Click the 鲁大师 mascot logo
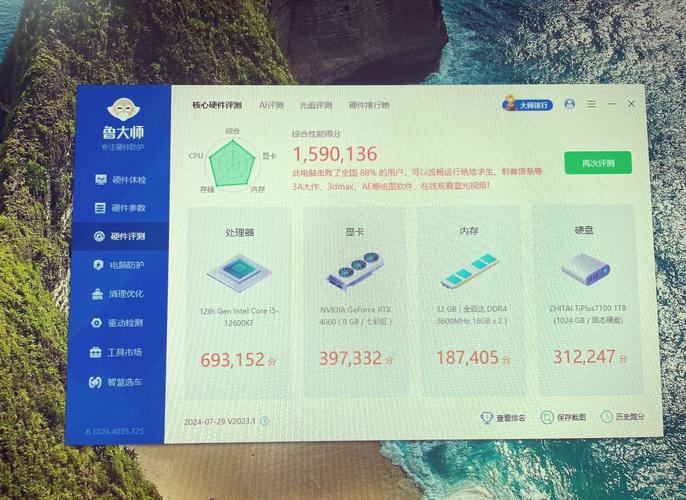The height and width of the screenshot is (500, 686). click(123, 109)
